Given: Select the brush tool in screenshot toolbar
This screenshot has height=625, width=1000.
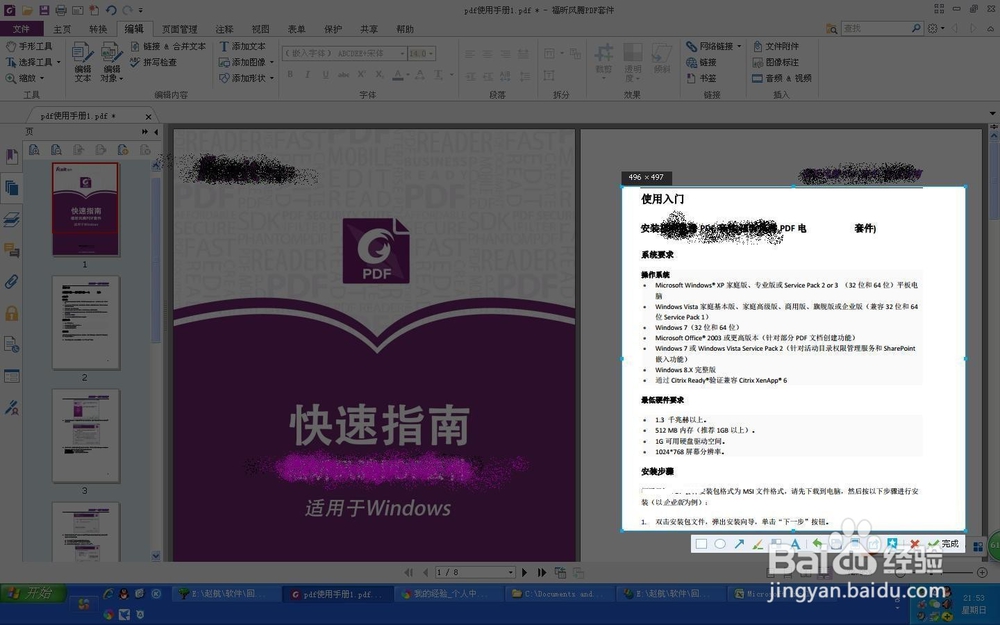Looking at the screenshot, I should tap(758, 544).
